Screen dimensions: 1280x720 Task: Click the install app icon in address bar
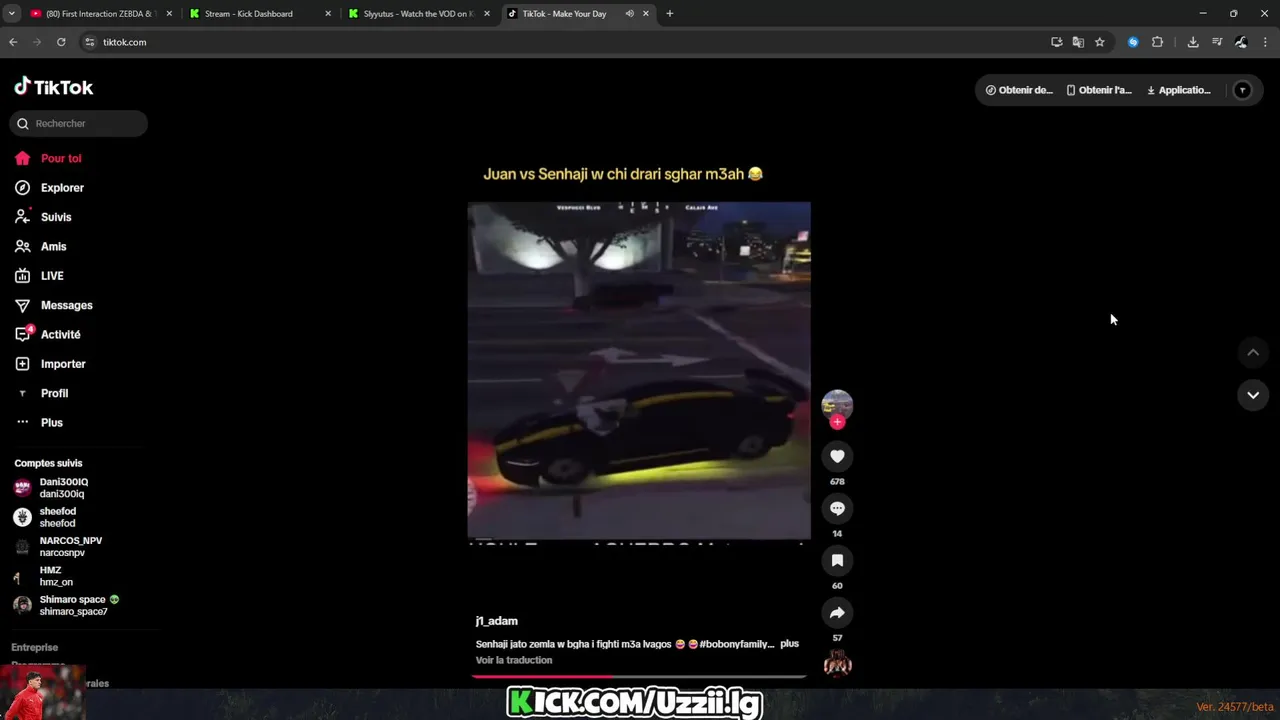click(x=1057, y=42)
